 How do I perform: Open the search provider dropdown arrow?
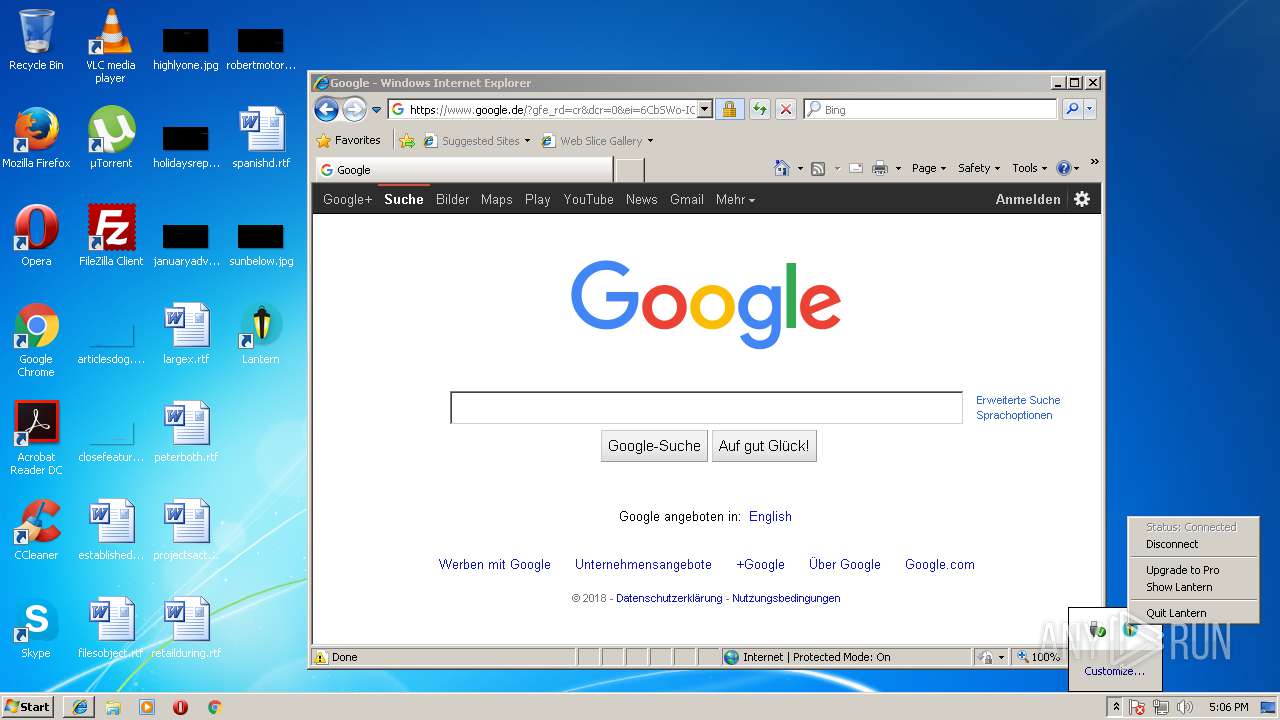pos(1090,109)
